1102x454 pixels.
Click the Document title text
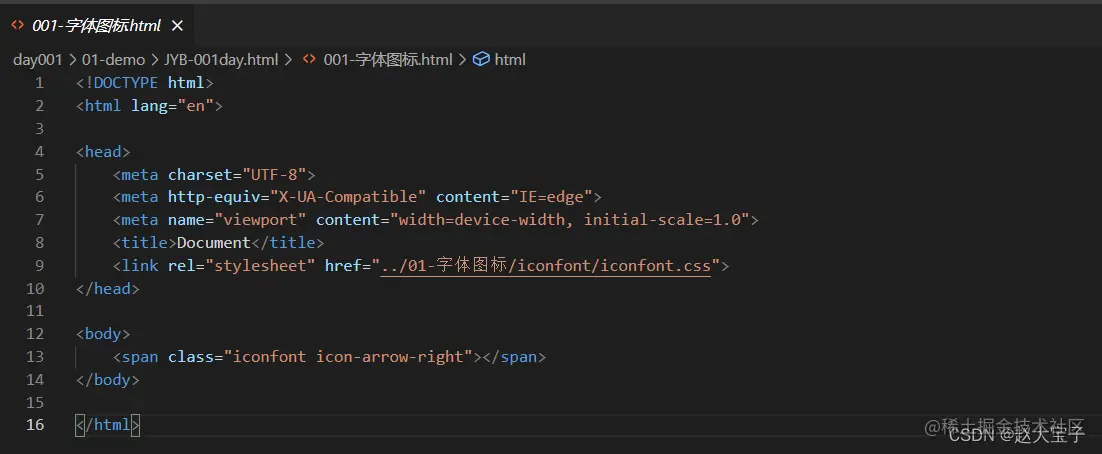pyautogui.click(x=214, y=243)
